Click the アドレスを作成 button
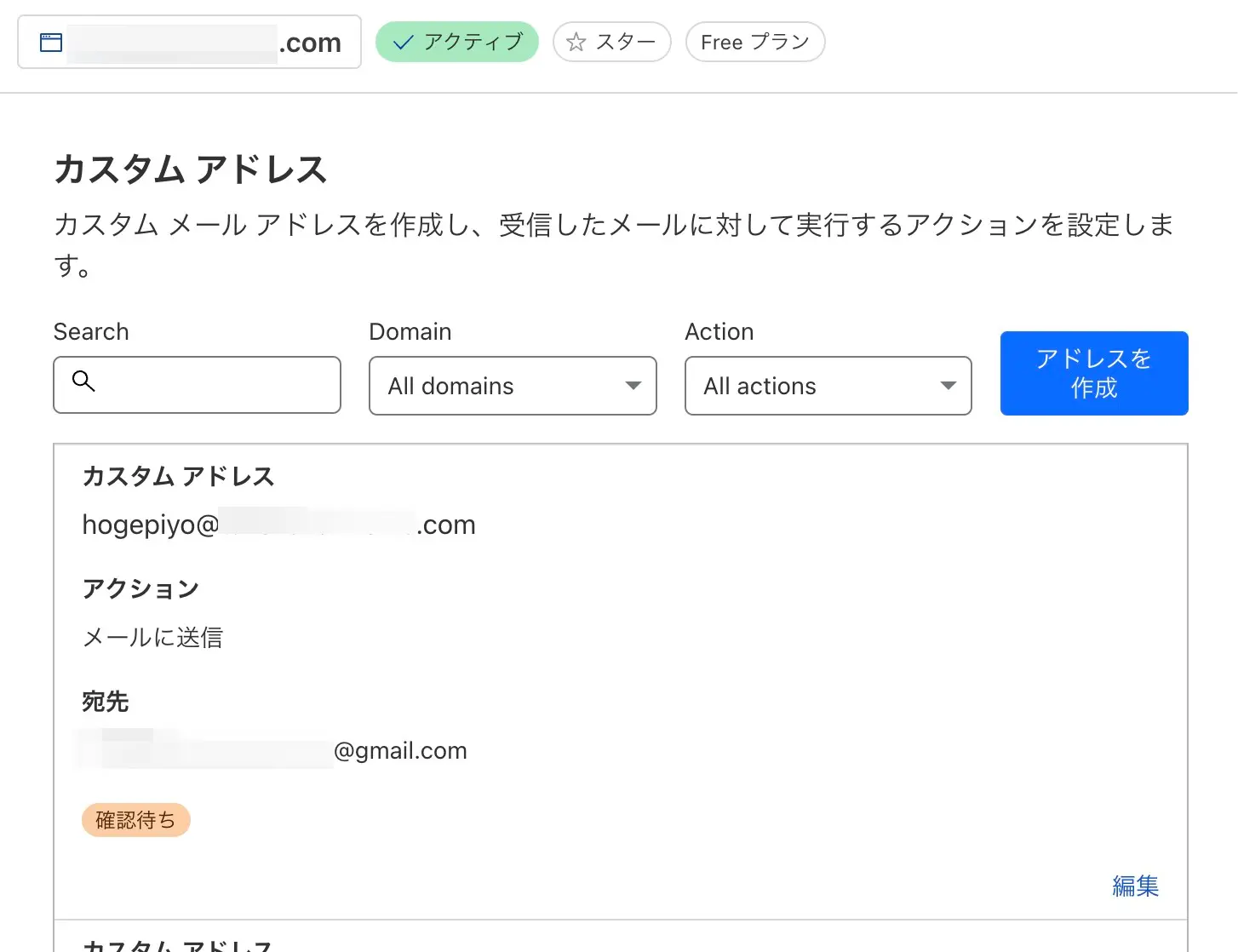Screen dimensions: 1238x952 point(1094,373)
